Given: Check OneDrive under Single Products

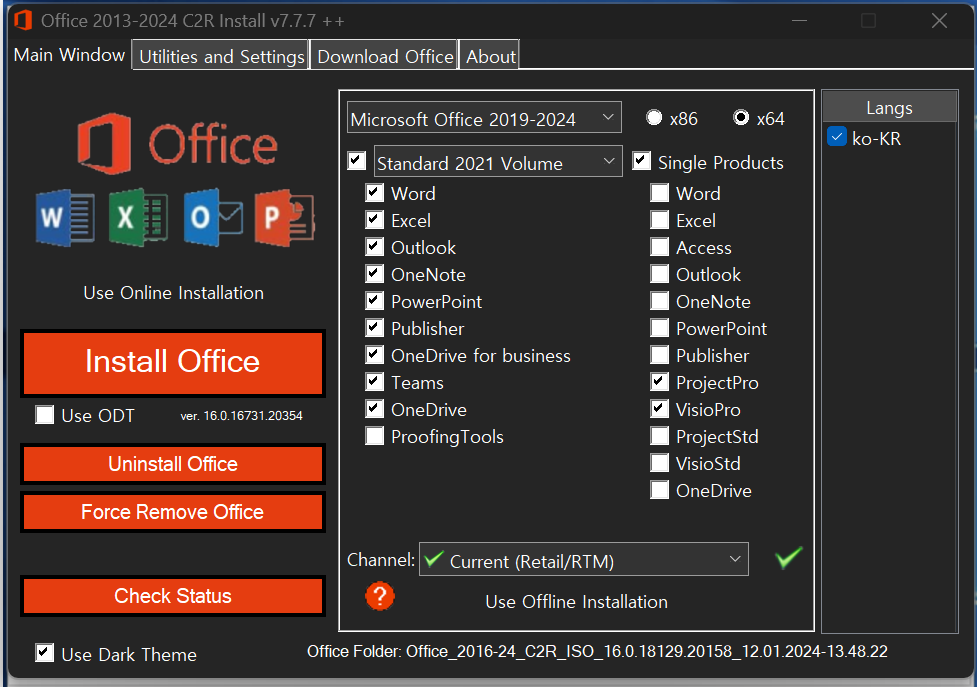Looking at the screenshot, I should click(x=660, y=490).
